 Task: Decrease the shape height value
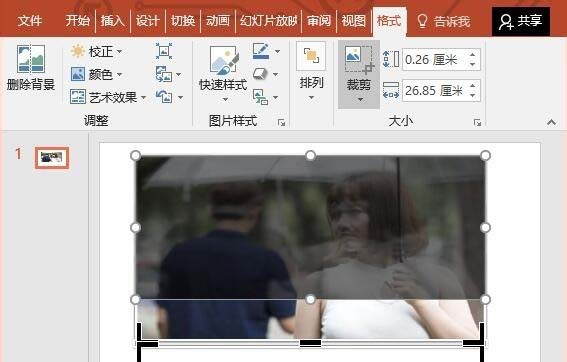[473, 64]
